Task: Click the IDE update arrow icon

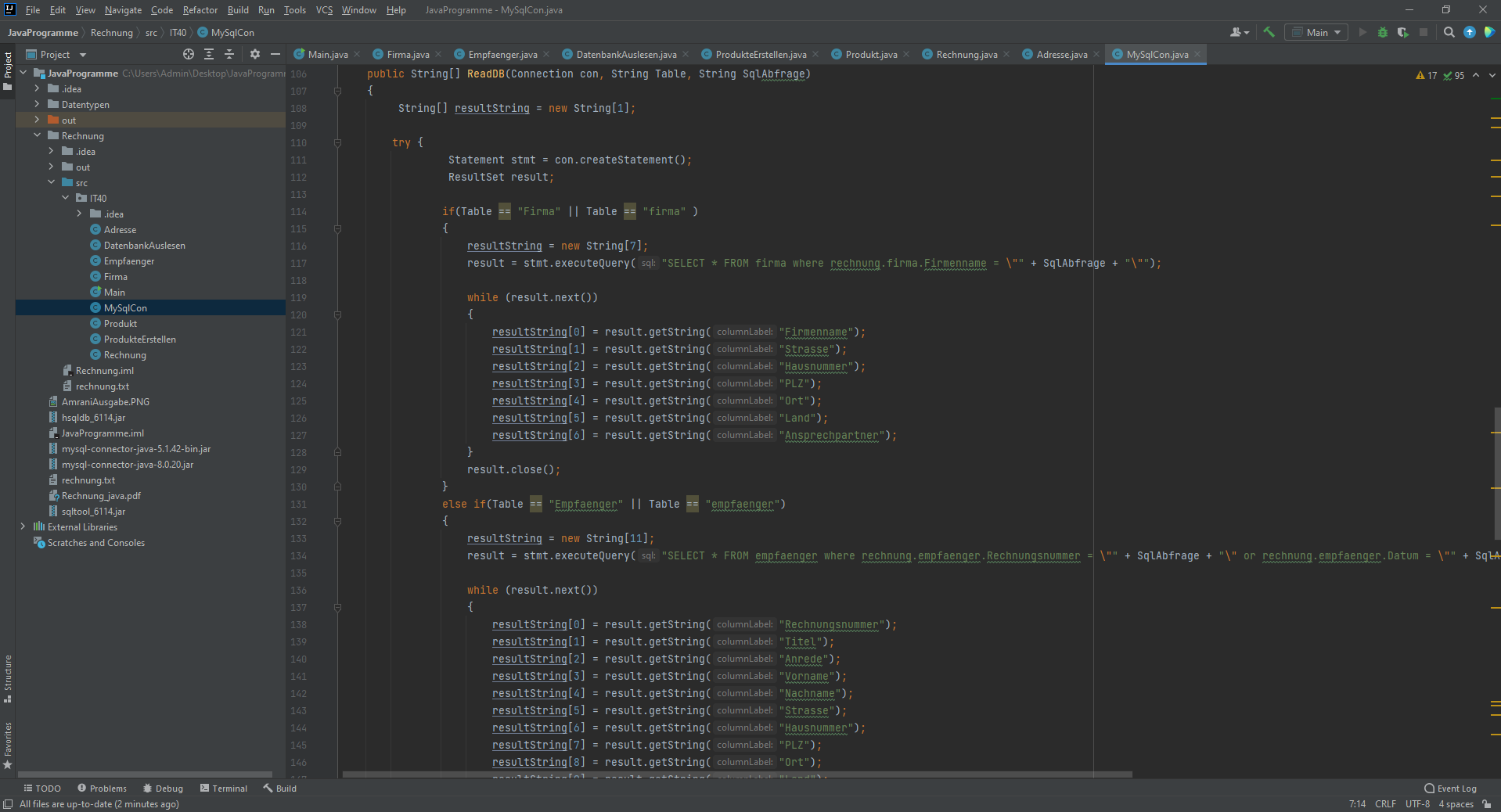Action: coord(1470,32)
